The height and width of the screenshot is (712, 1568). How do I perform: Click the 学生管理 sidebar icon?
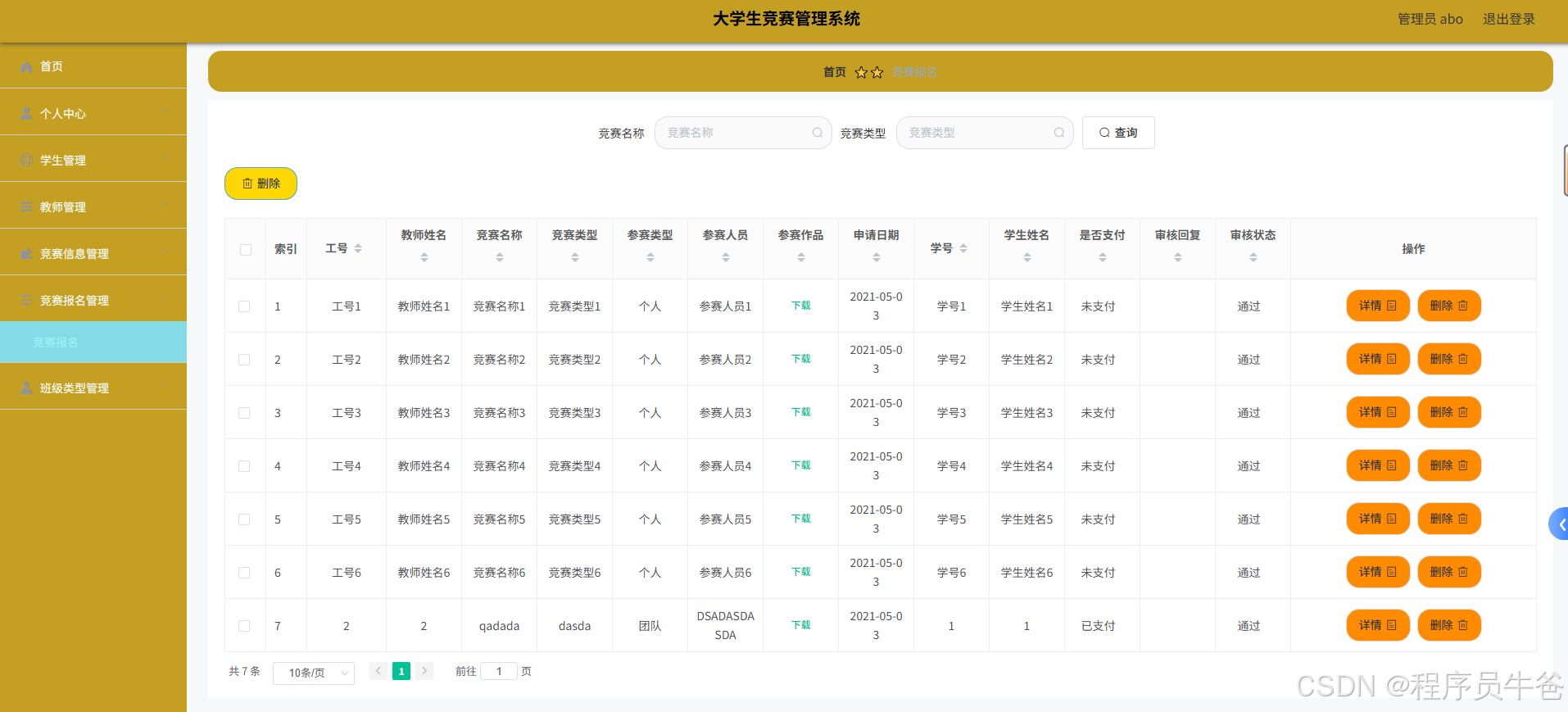pyautogui.click(x=26, y=161)
